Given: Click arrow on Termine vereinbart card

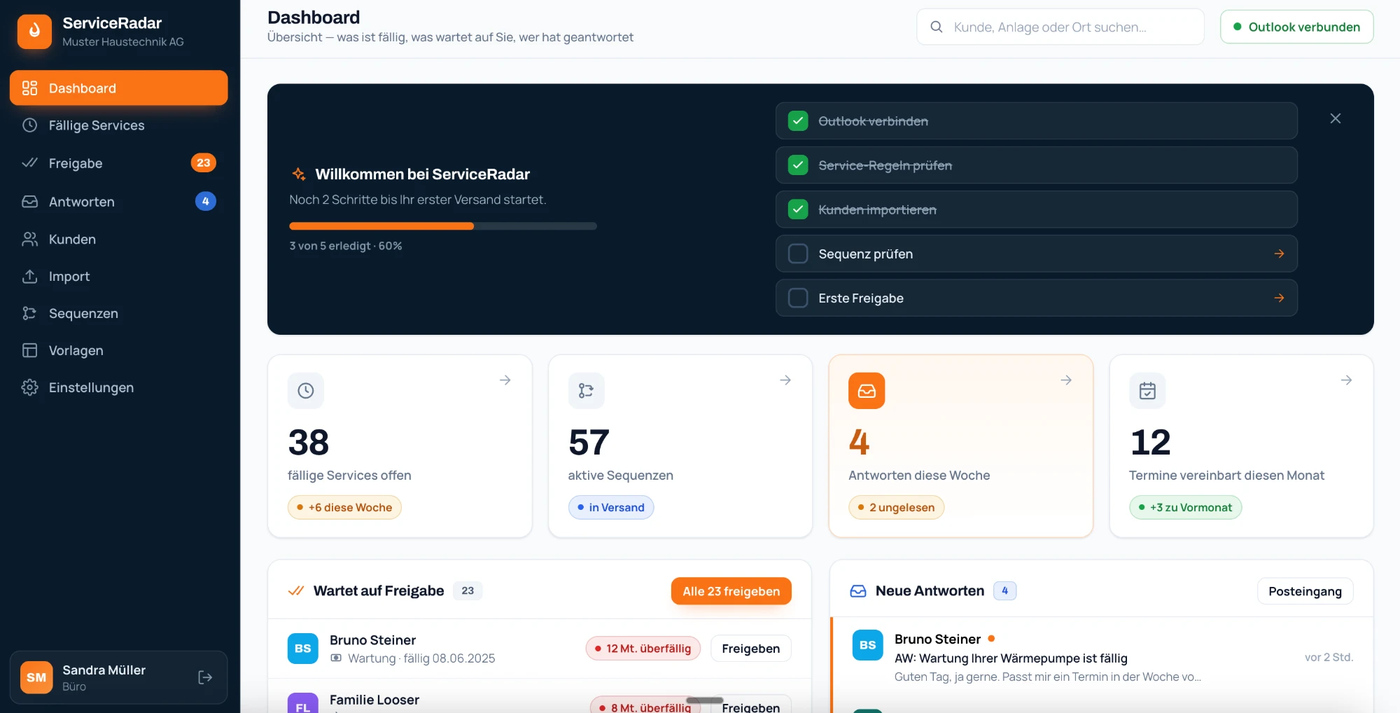Looking at the screenshot, I should [x=1346, y=380].
